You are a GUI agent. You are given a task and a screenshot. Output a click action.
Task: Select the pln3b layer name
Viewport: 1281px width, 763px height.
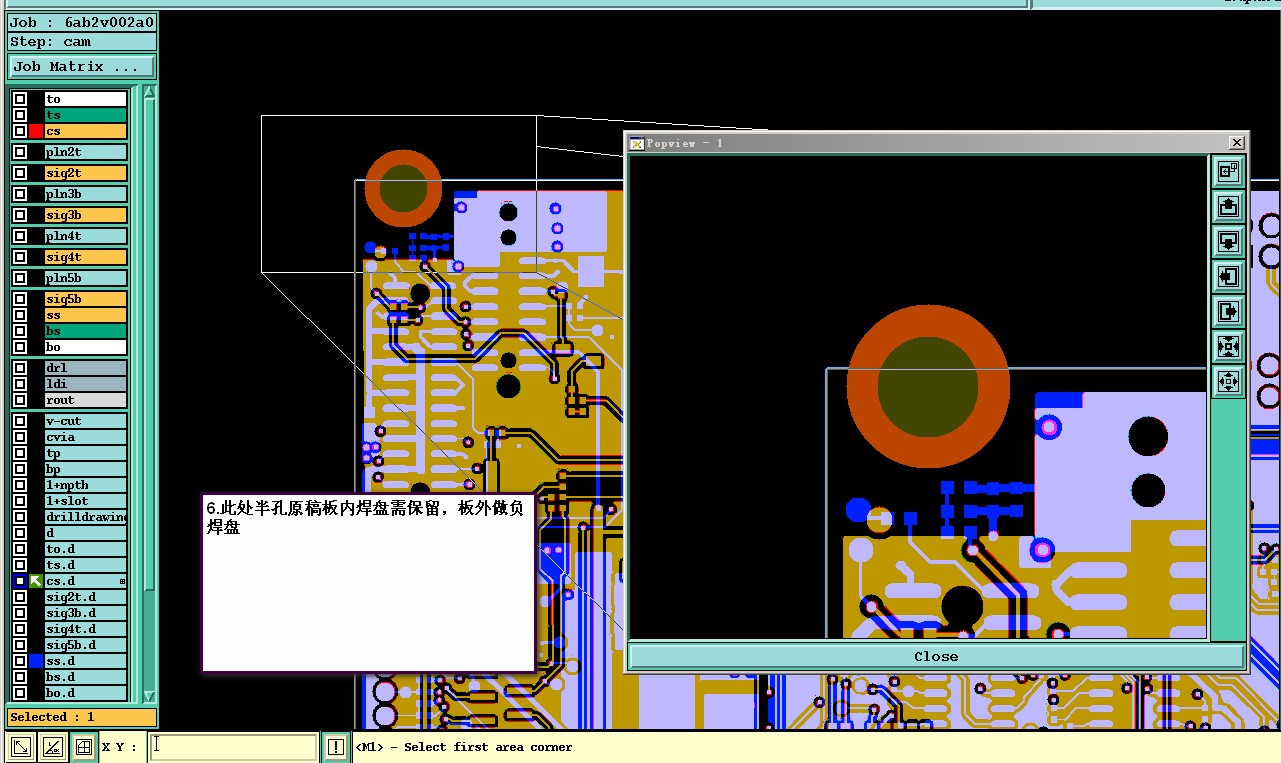tap(86, 194)
